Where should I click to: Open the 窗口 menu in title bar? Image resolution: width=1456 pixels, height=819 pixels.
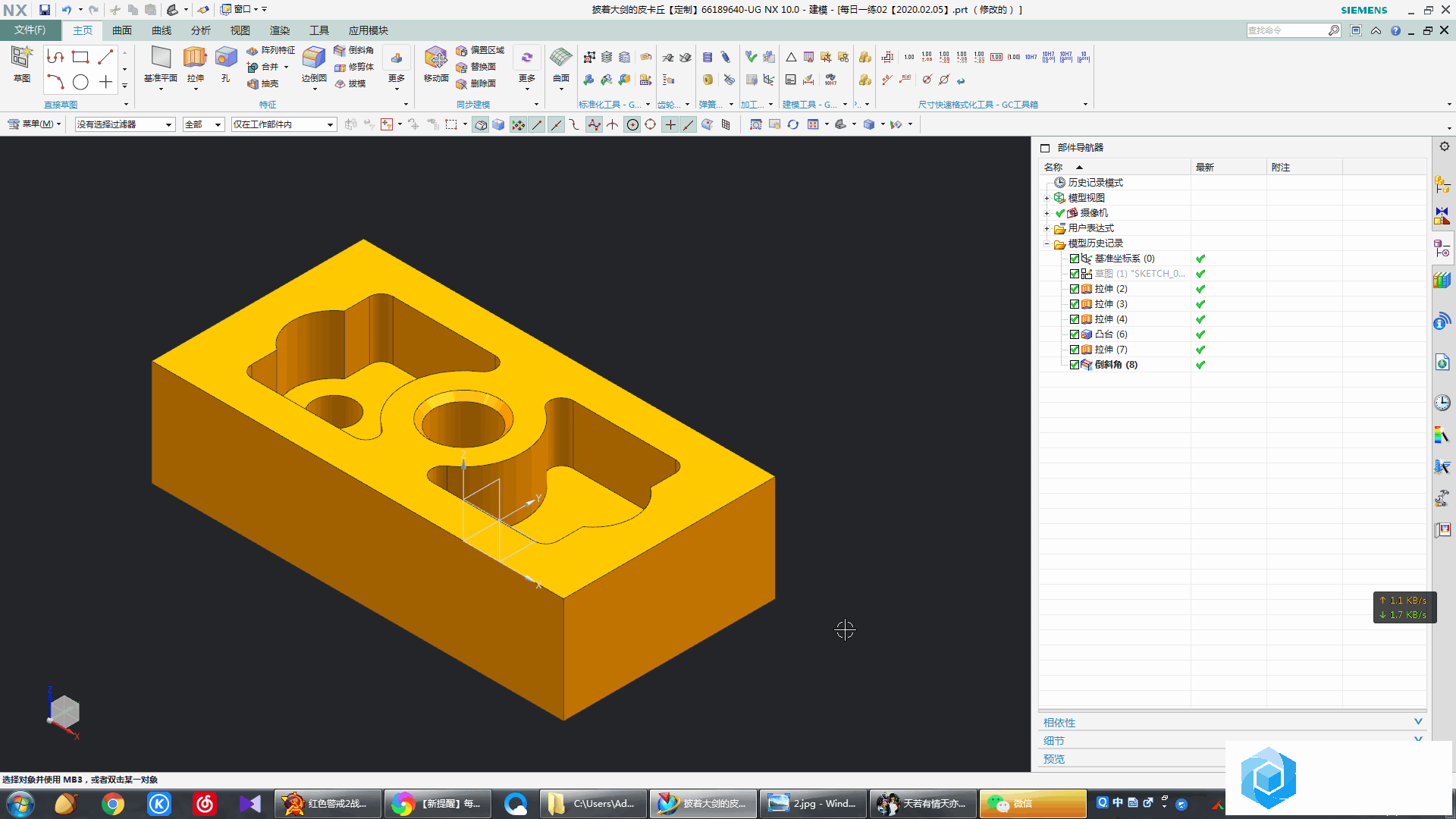click(239, 10)
